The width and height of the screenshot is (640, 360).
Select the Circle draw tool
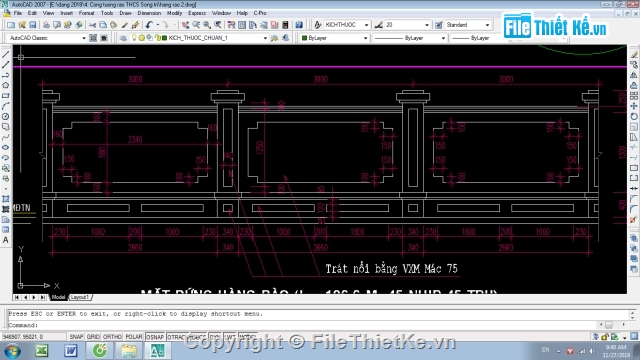pyautogui.click(x=5, y=117)
